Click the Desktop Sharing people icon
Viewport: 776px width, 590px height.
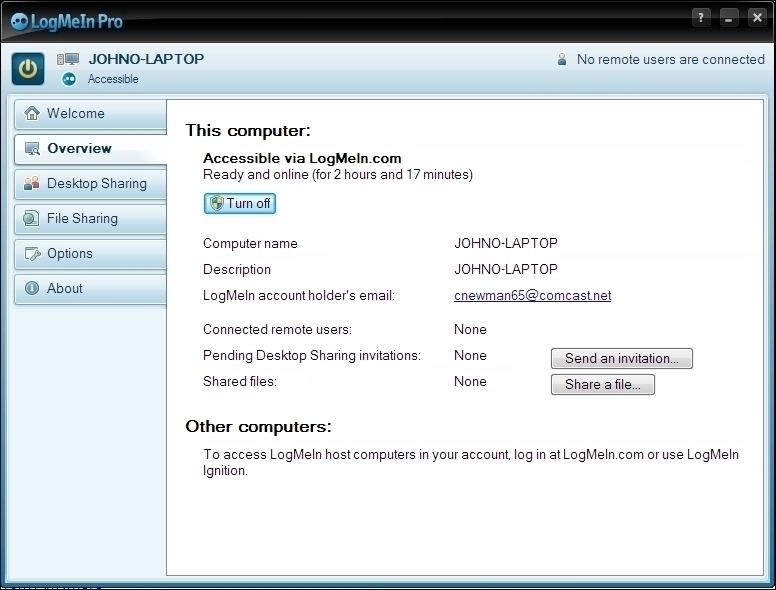tap(32, 183)
